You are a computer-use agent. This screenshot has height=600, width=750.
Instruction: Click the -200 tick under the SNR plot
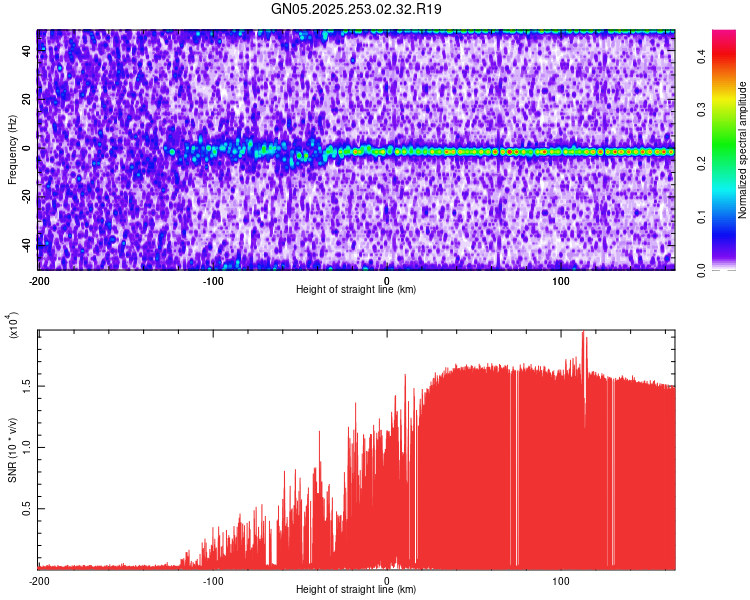tap(38, 580)
